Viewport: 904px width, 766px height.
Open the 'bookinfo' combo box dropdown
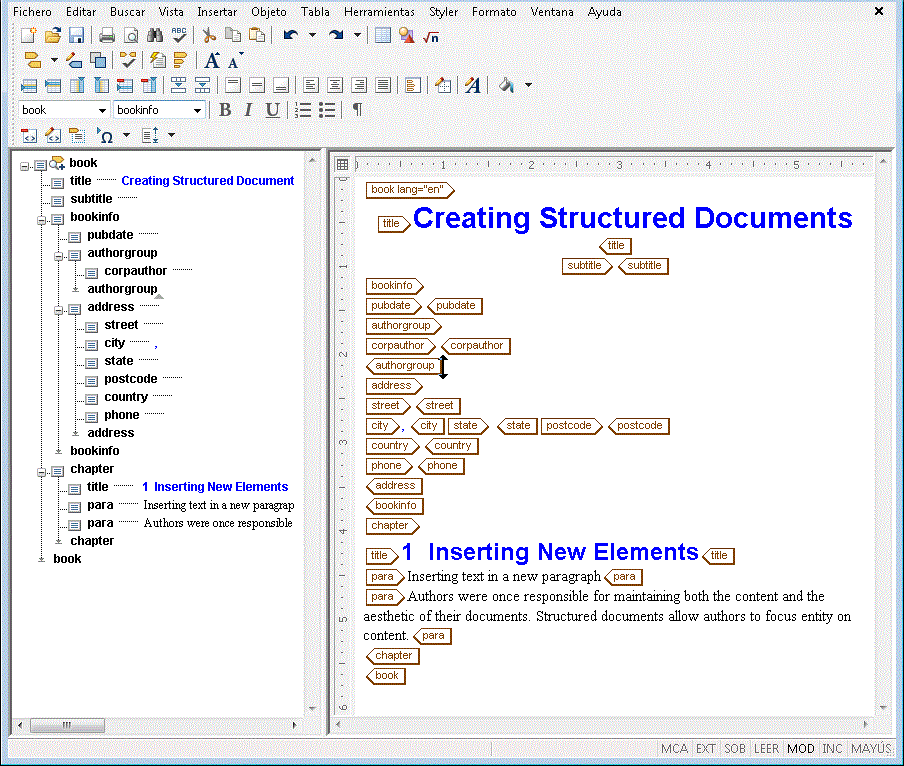pos(197,110)
